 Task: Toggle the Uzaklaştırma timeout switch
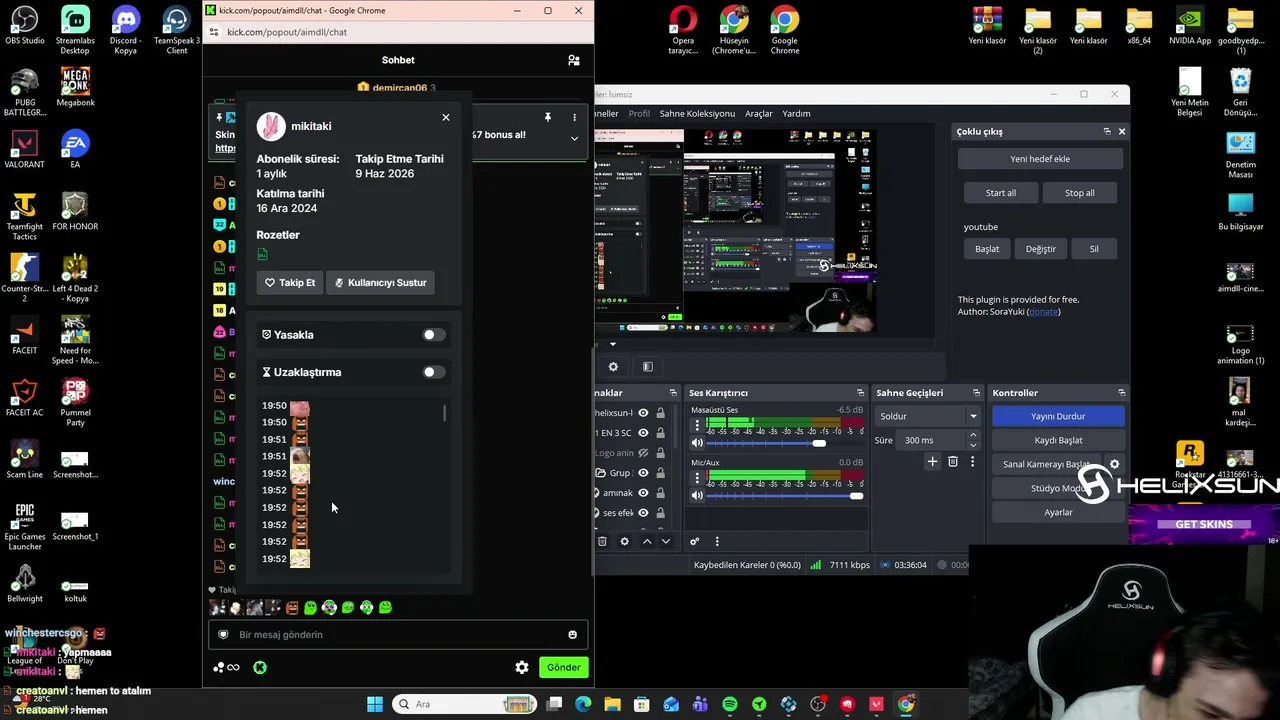pos(432,372)
